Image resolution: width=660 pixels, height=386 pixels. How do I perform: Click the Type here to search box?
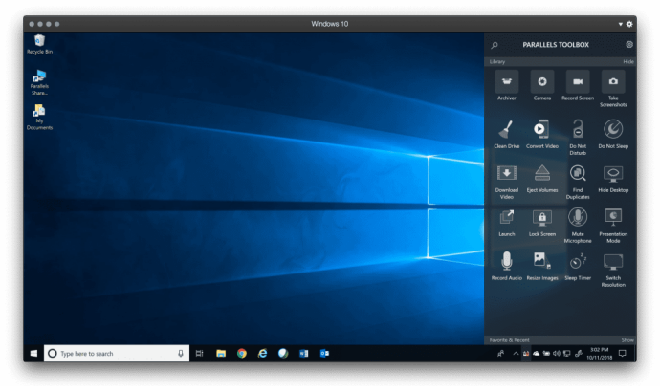[116, 354]
